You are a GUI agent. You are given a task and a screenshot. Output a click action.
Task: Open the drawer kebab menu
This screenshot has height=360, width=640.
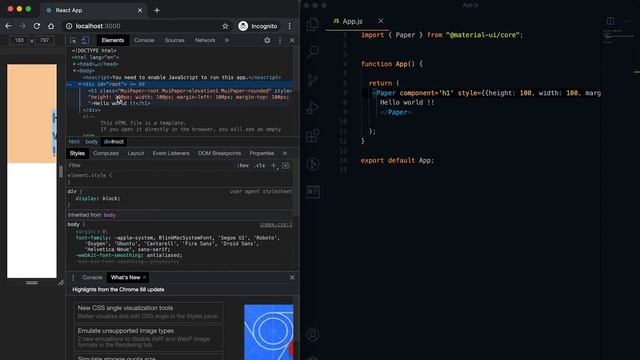coord(73,278)
